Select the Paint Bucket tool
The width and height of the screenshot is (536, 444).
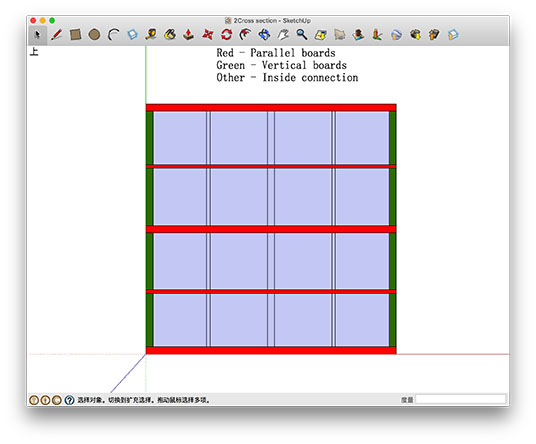point(170,35)
